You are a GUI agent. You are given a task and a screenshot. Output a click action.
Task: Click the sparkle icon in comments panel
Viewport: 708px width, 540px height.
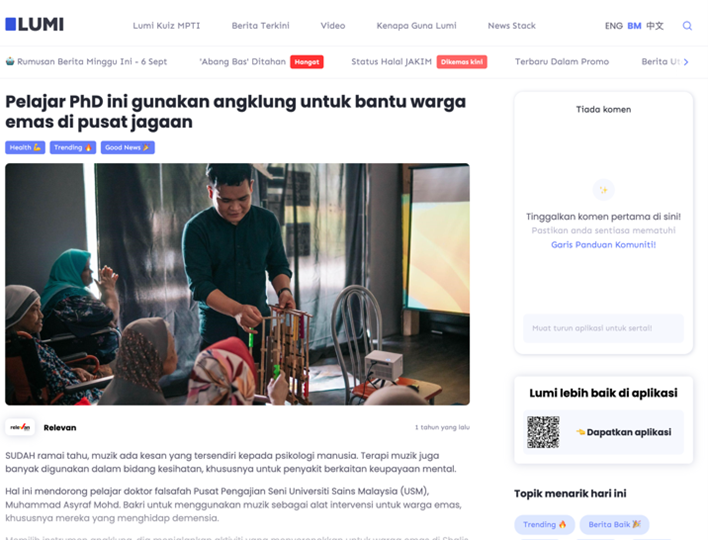tap(603, 190)
